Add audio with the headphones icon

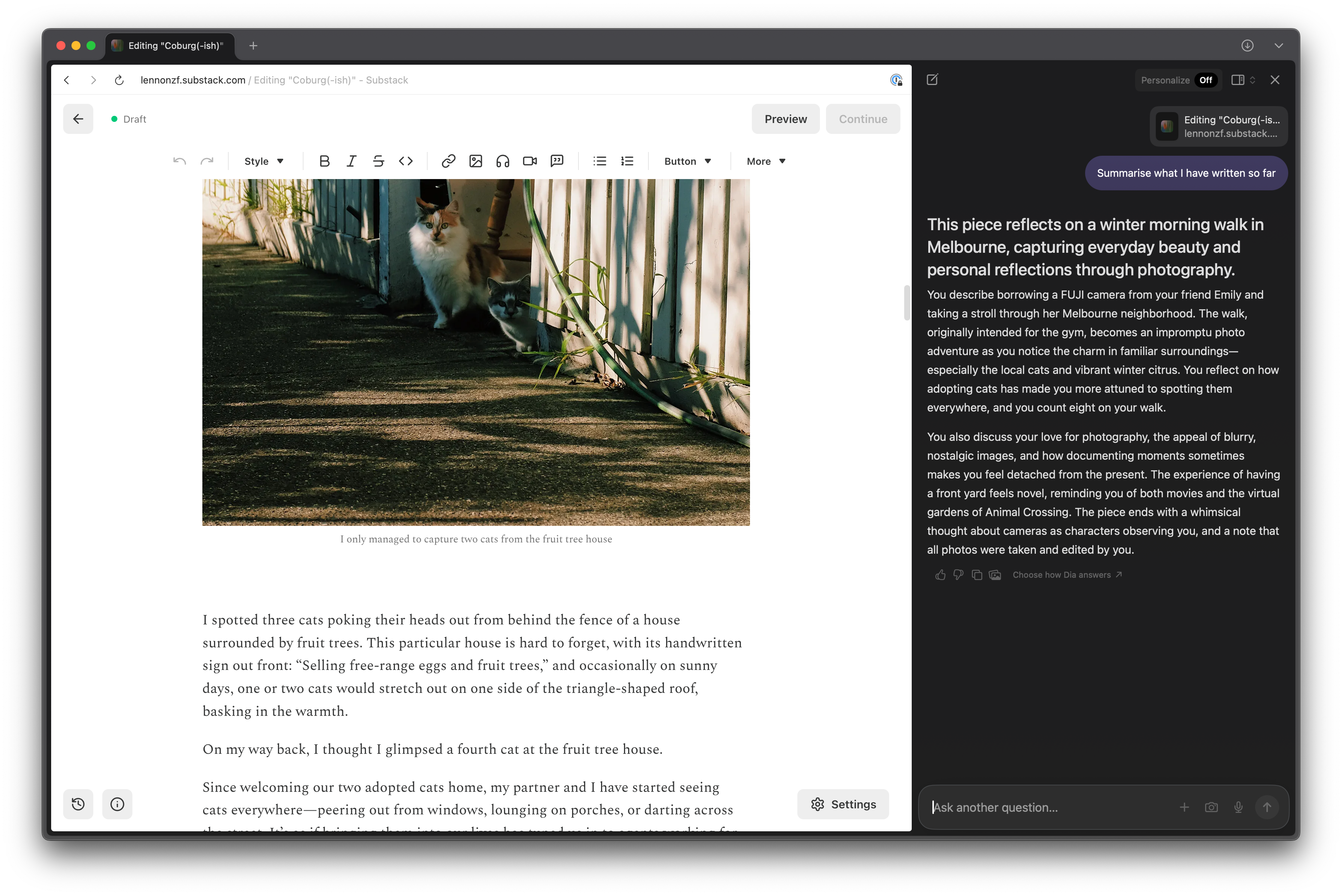[x=503, y=161]
